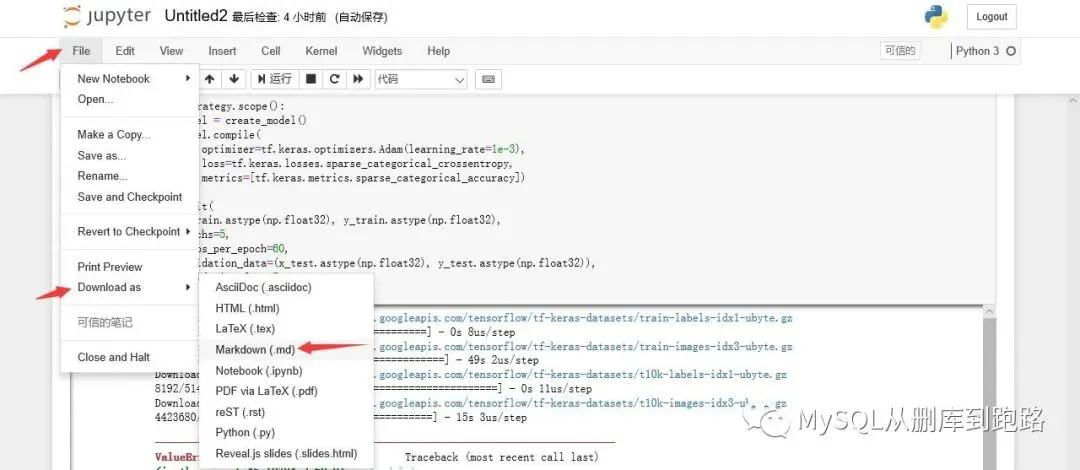Image resolution: width=1080 pixels, height=470 pixels.
Task: Open the View menu
Action: point(172,51)
